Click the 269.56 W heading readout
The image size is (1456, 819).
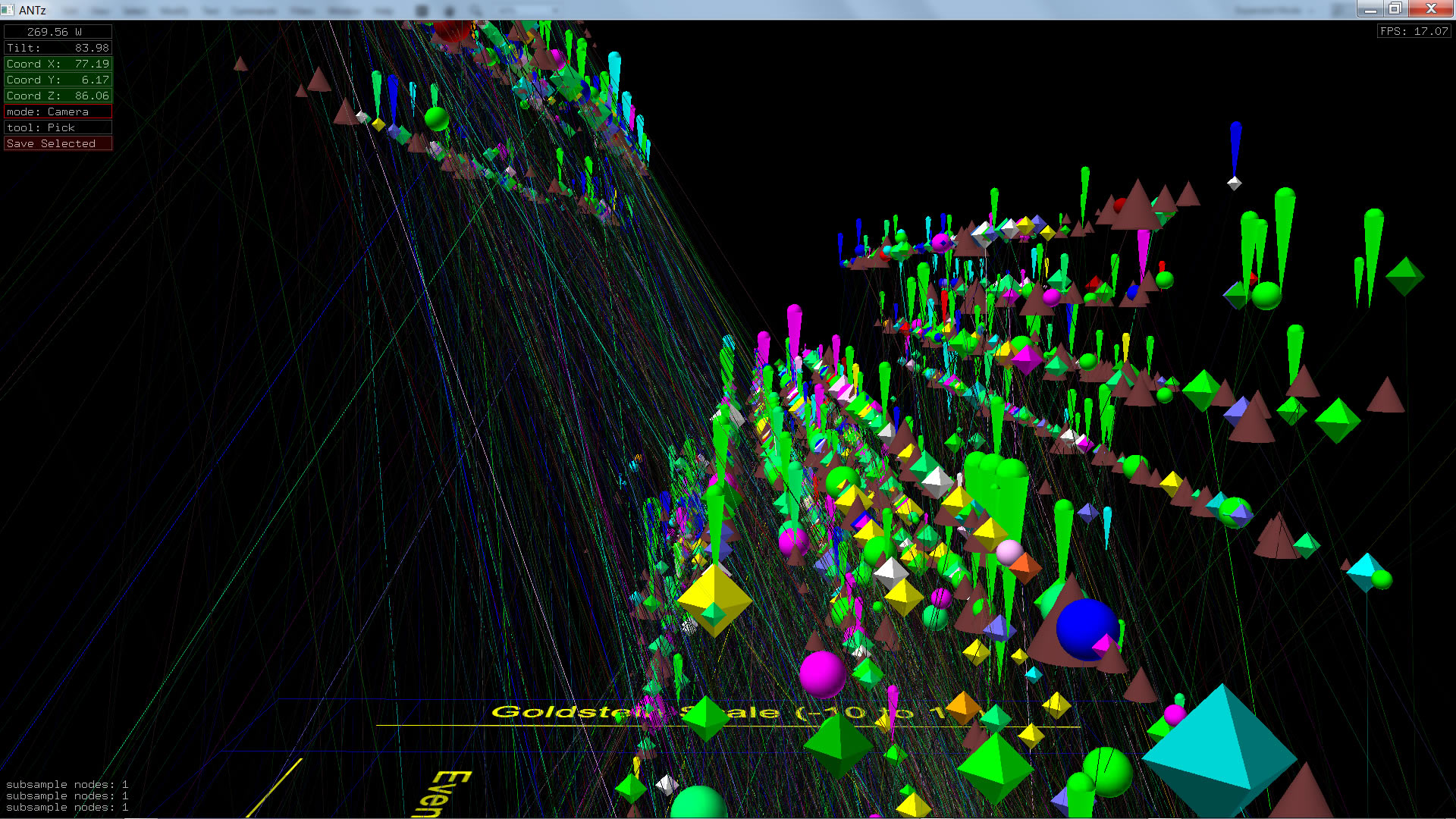tap(58, 32)
